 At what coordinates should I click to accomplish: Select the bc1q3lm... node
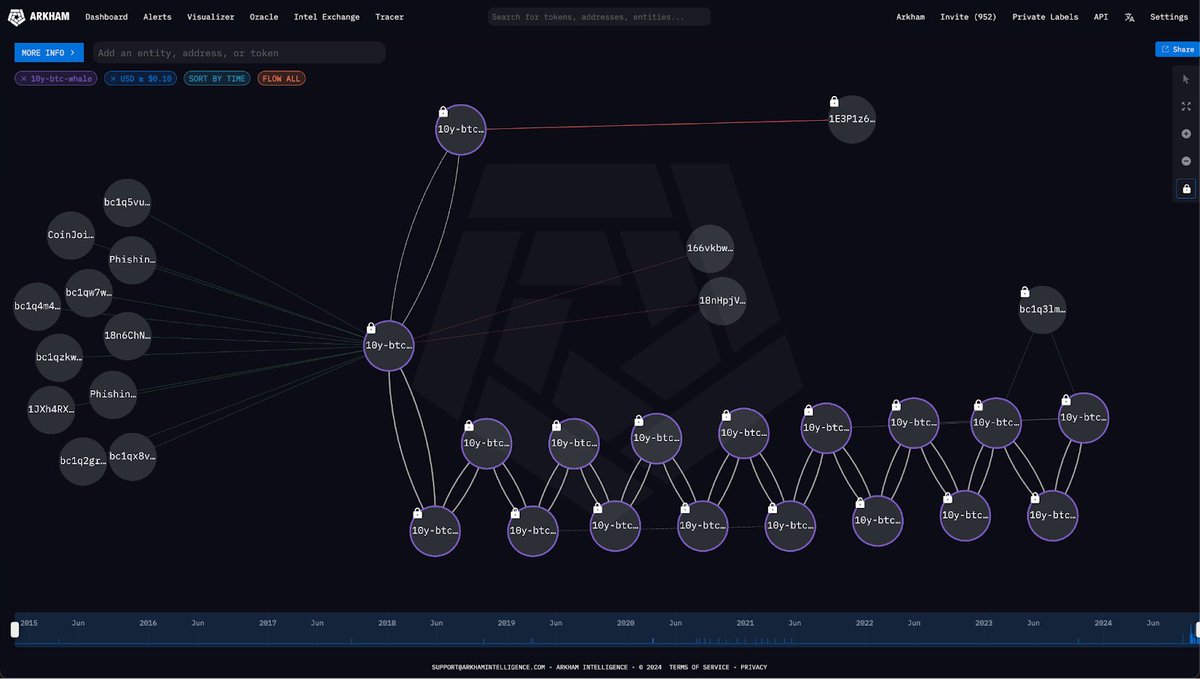1043,310
